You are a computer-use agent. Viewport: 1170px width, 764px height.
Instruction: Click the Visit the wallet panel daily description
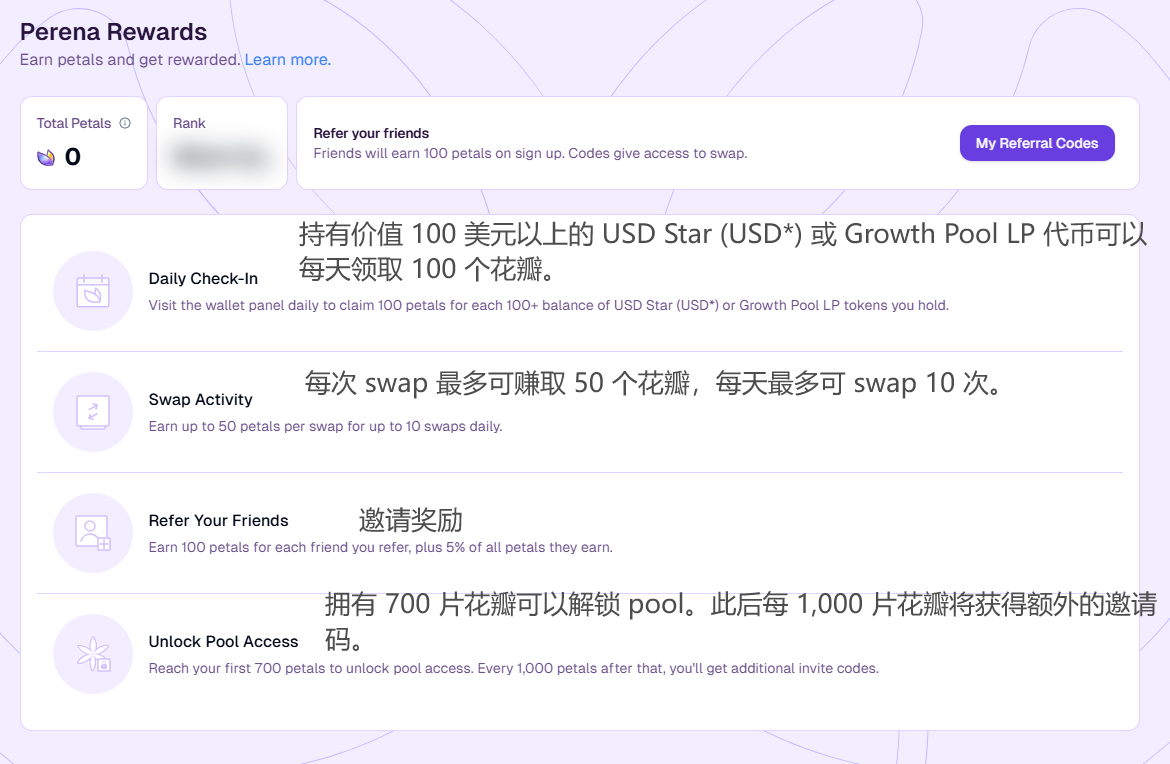coord(548,305)
